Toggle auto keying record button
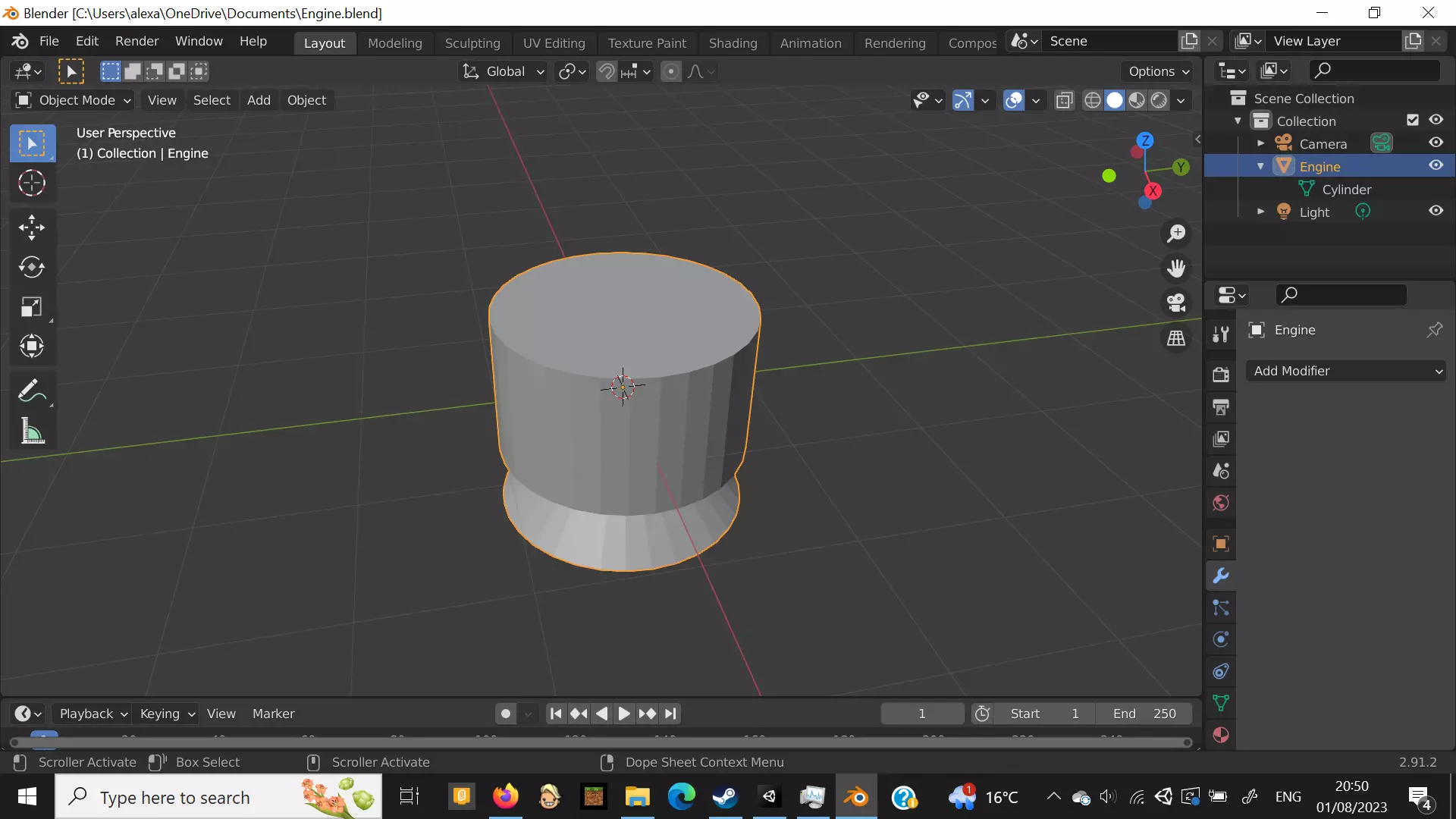Image resolution: width=1456 pixels, height=819 pixels. click(x=506, y=714)
